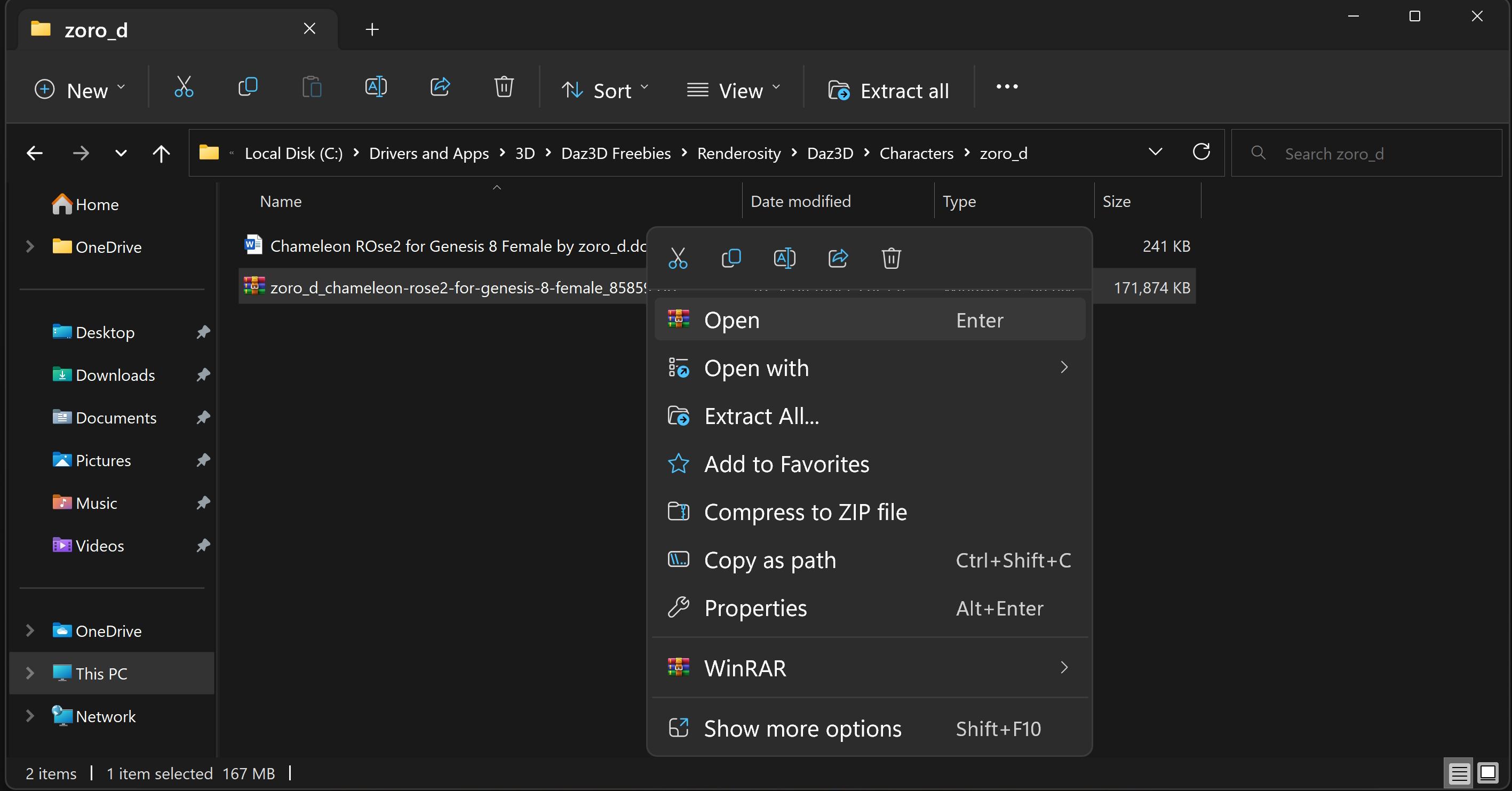
Task: Click the Up directory arrow
Action: point(161,154)
